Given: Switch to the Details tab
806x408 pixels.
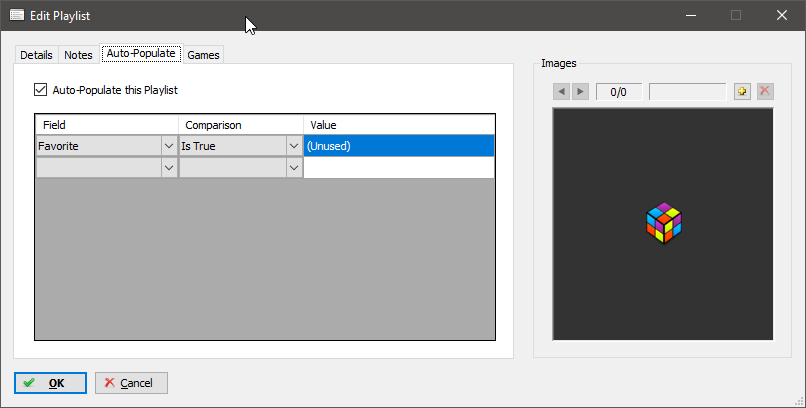Looking at the screenshot, I should pyautogui.click(x=36, y=55).
